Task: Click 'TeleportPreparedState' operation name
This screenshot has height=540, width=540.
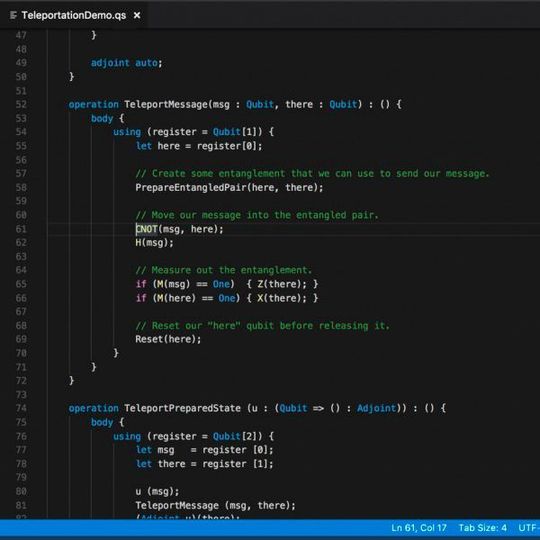Action: click(x=182, y=408)
